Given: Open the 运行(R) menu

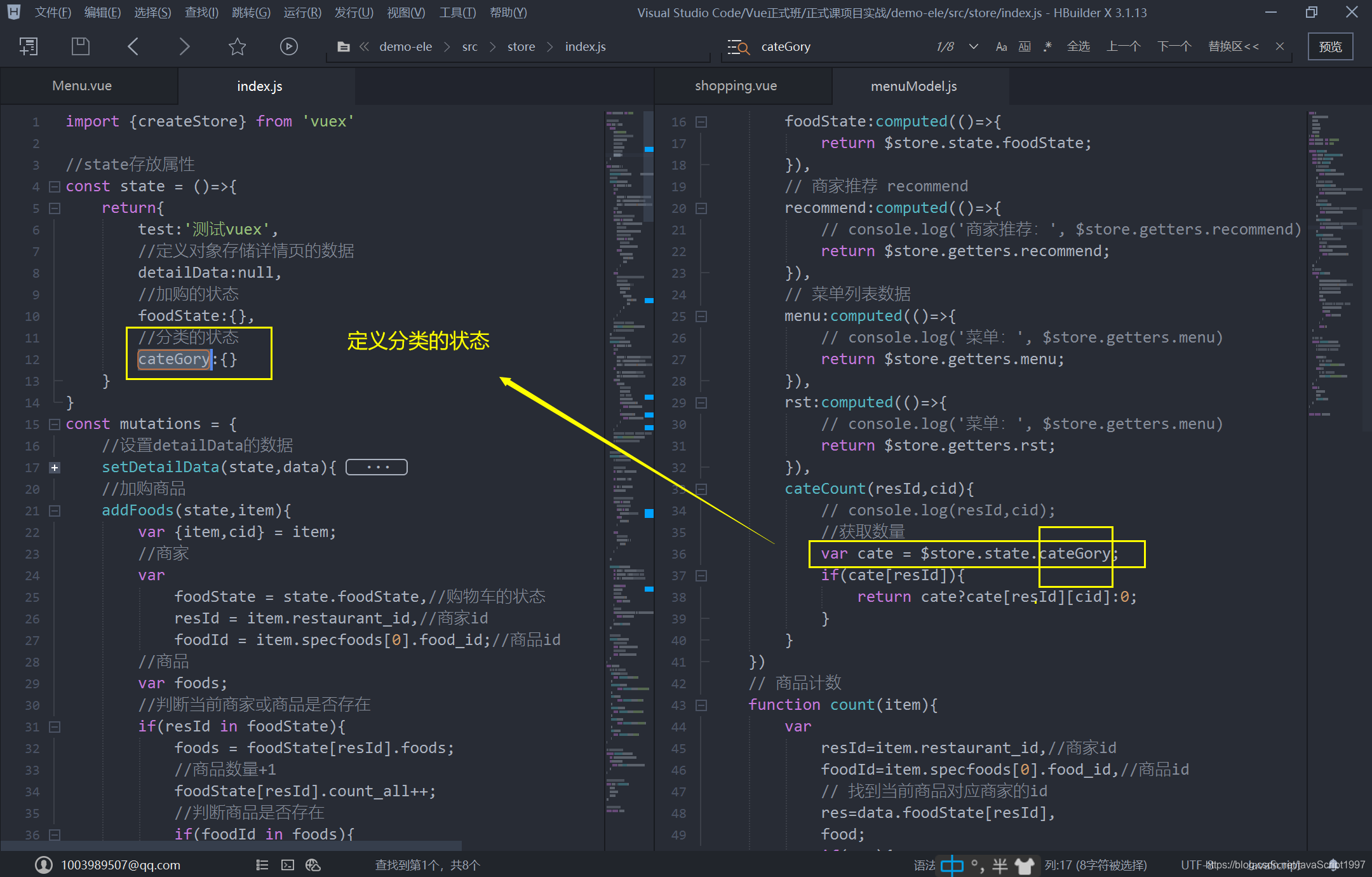Looking at the screenshot, I should tap(302, 13).
